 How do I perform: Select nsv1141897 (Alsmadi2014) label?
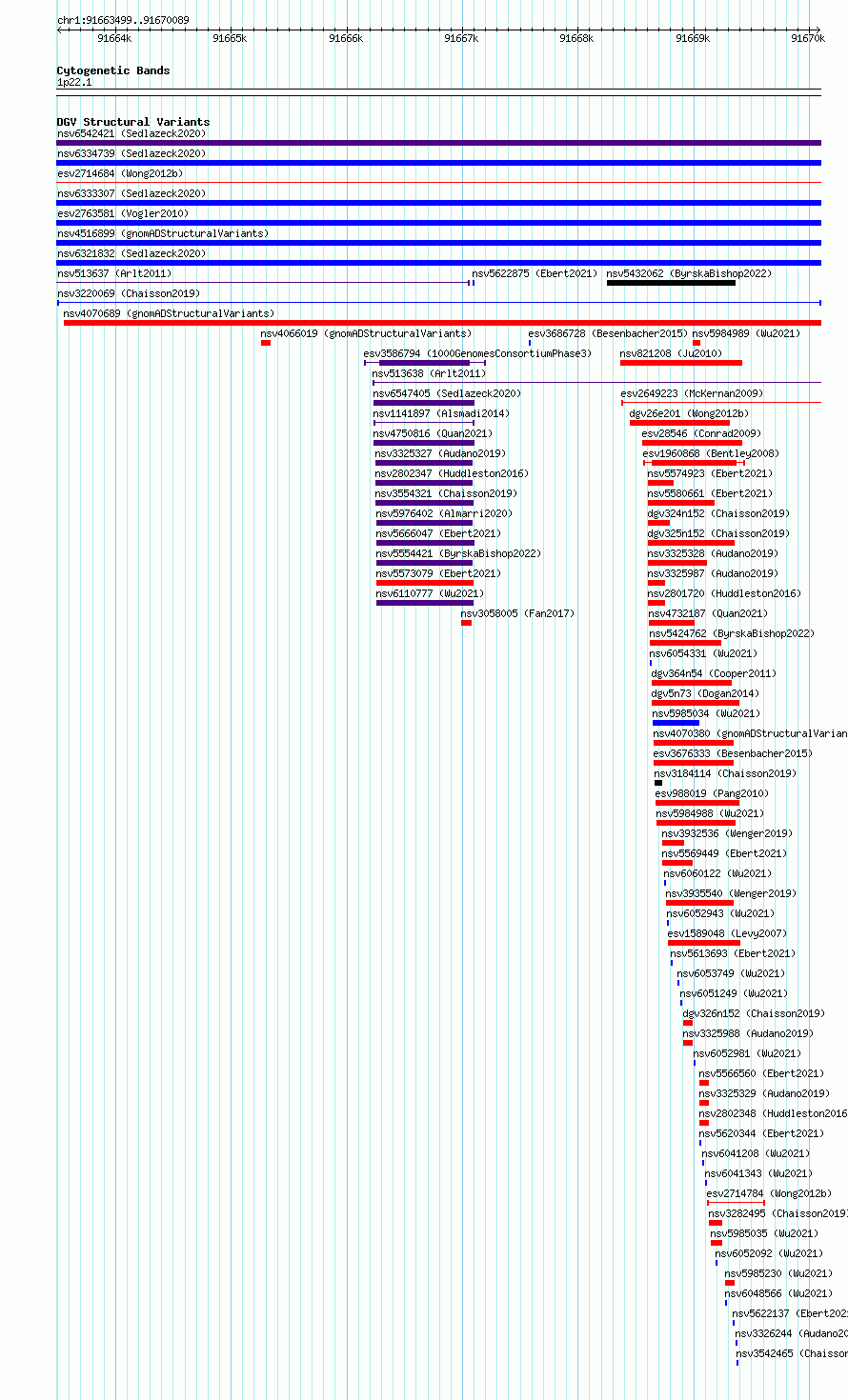441,414
